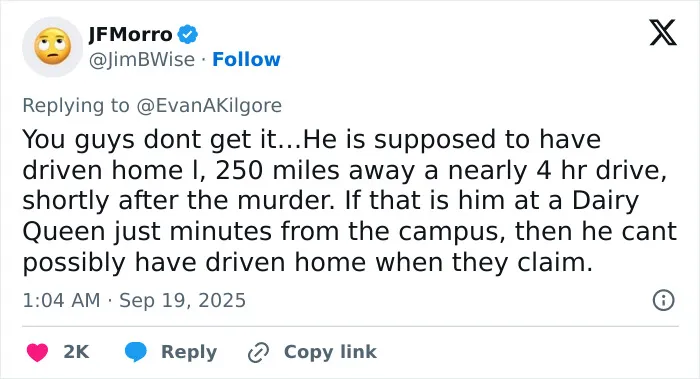The width and height of the screenshot is (700, 379).
Task: Click the X logo
Action: [663, 33]
